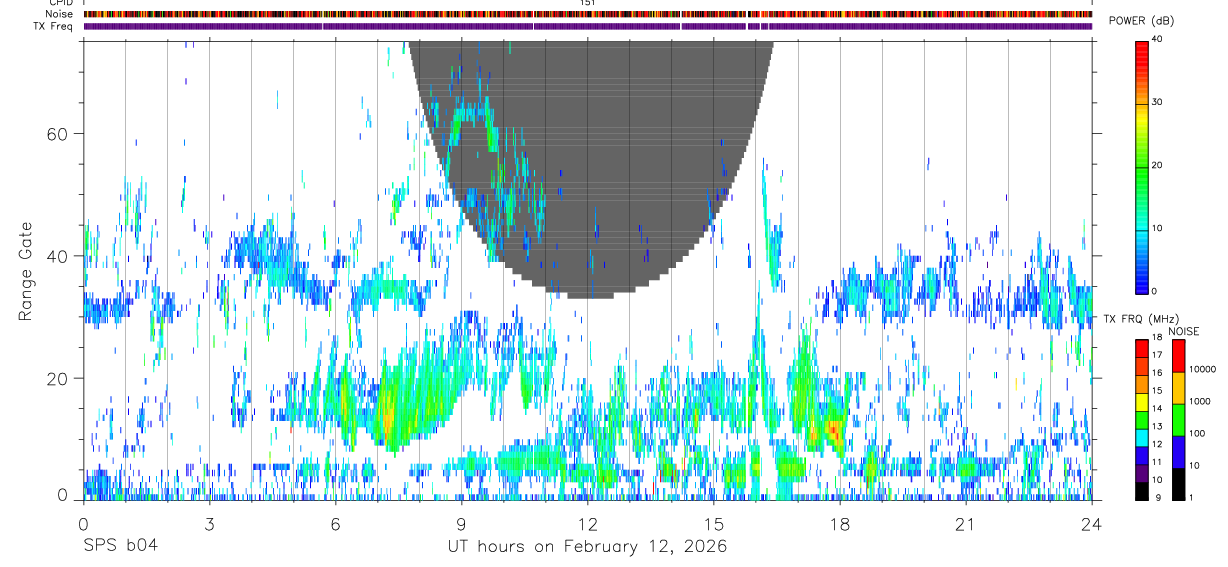
Task: Click the x-axis tick label '12'
Action: [x=587, y=525]
